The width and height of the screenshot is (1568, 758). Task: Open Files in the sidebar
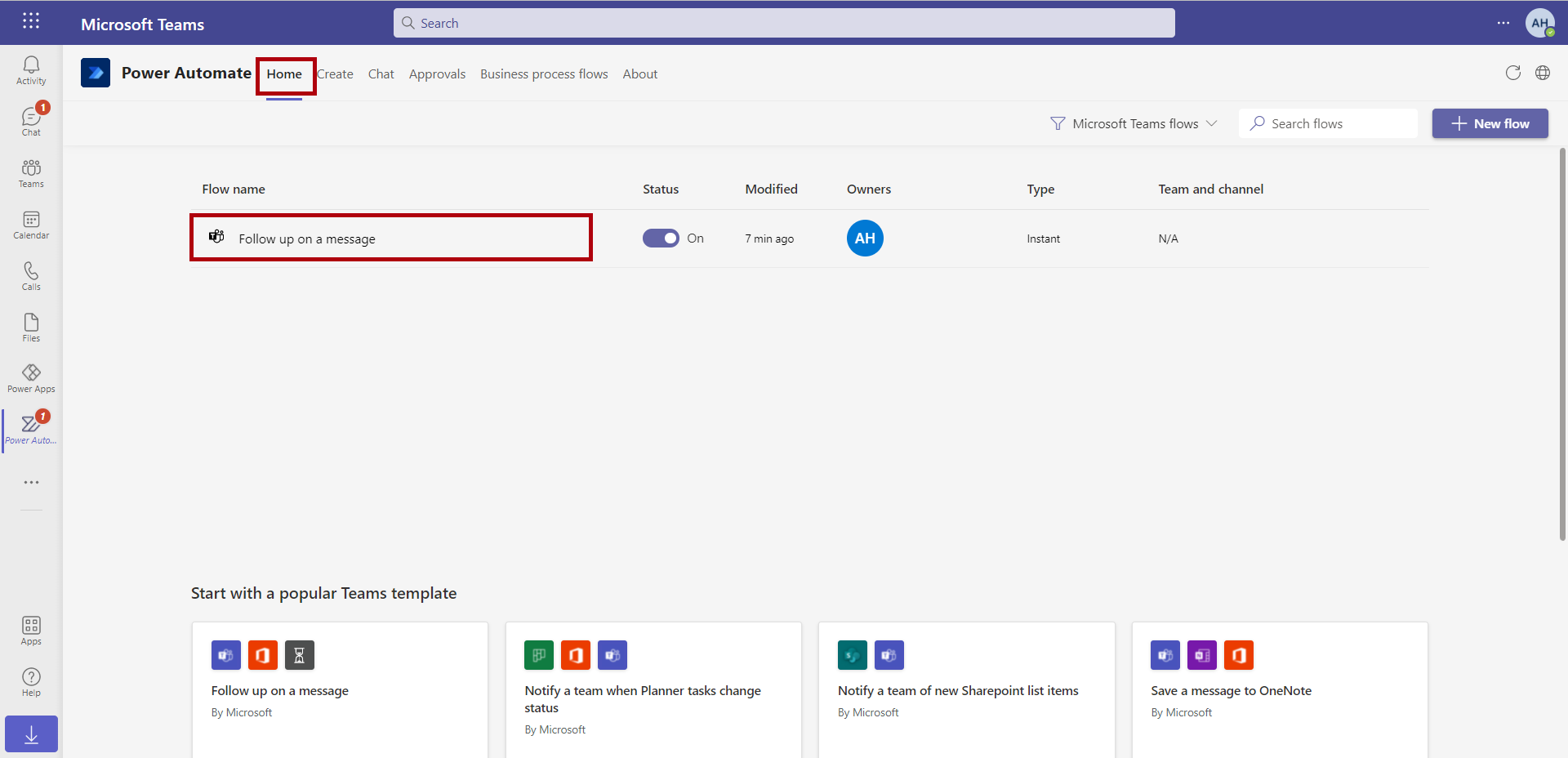click(31, 328)
